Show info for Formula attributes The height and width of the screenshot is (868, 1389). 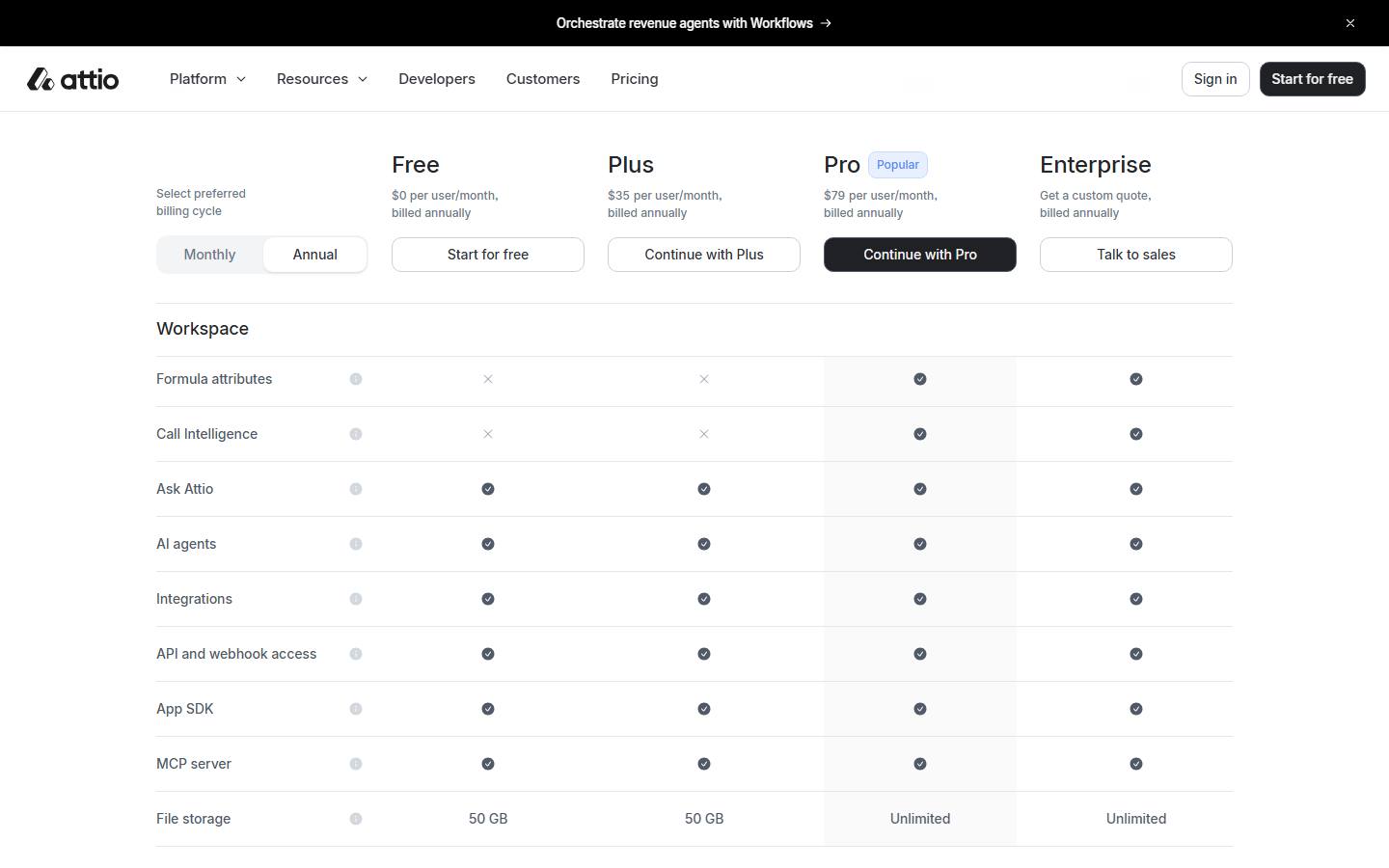pos(356,379)
